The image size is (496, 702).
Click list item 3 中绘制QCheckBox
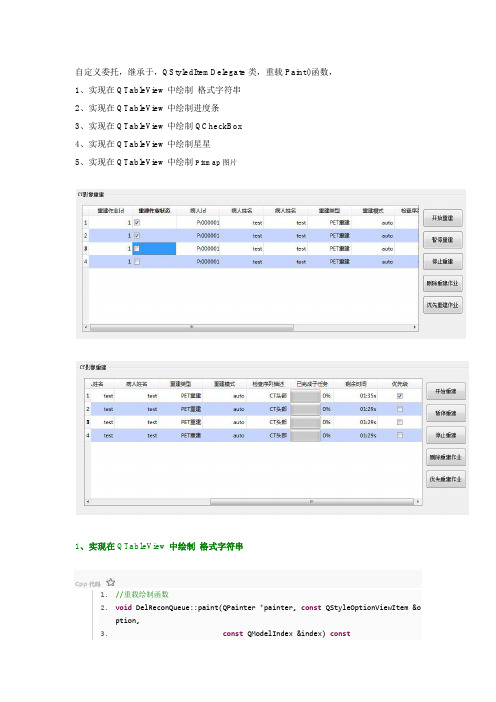[x=158, y=126]
